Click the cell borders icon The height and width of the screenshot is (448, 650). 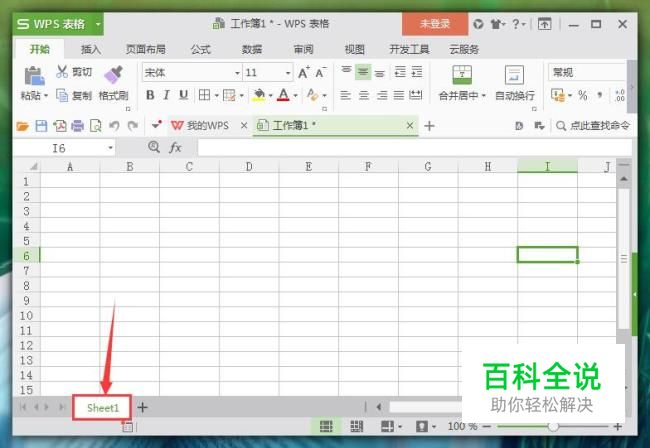click(204, 95)
